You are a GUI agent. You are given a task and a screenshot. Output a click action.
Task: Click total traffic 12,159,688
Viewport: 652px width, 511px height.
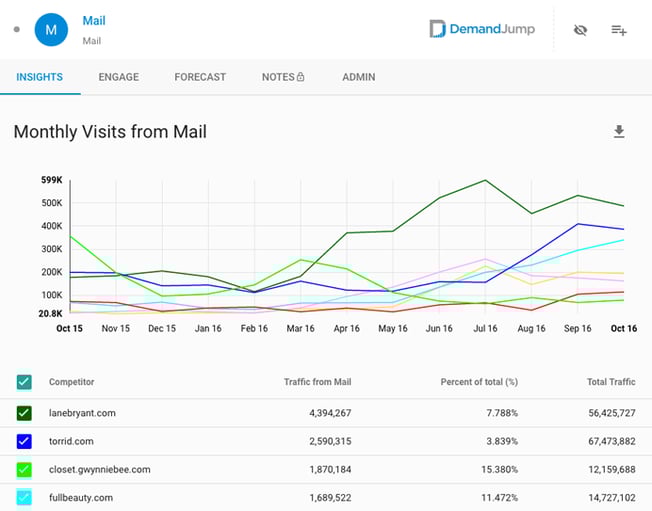click(x=612, y=469)
